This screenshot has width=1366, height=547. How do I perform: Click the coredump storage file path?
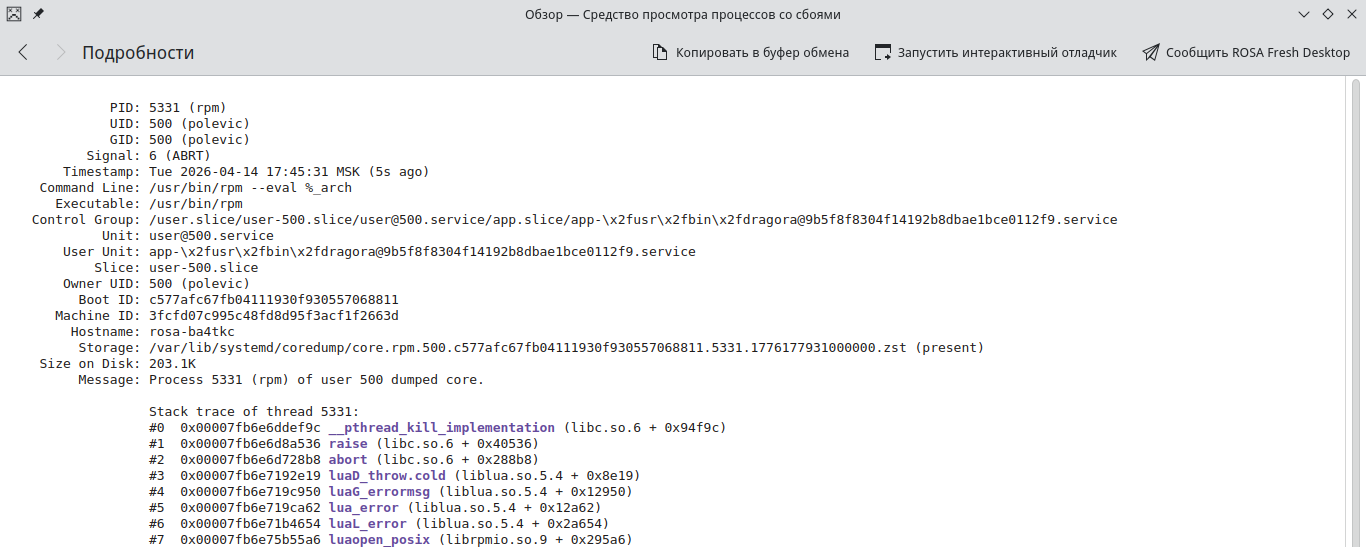point(527,347)
